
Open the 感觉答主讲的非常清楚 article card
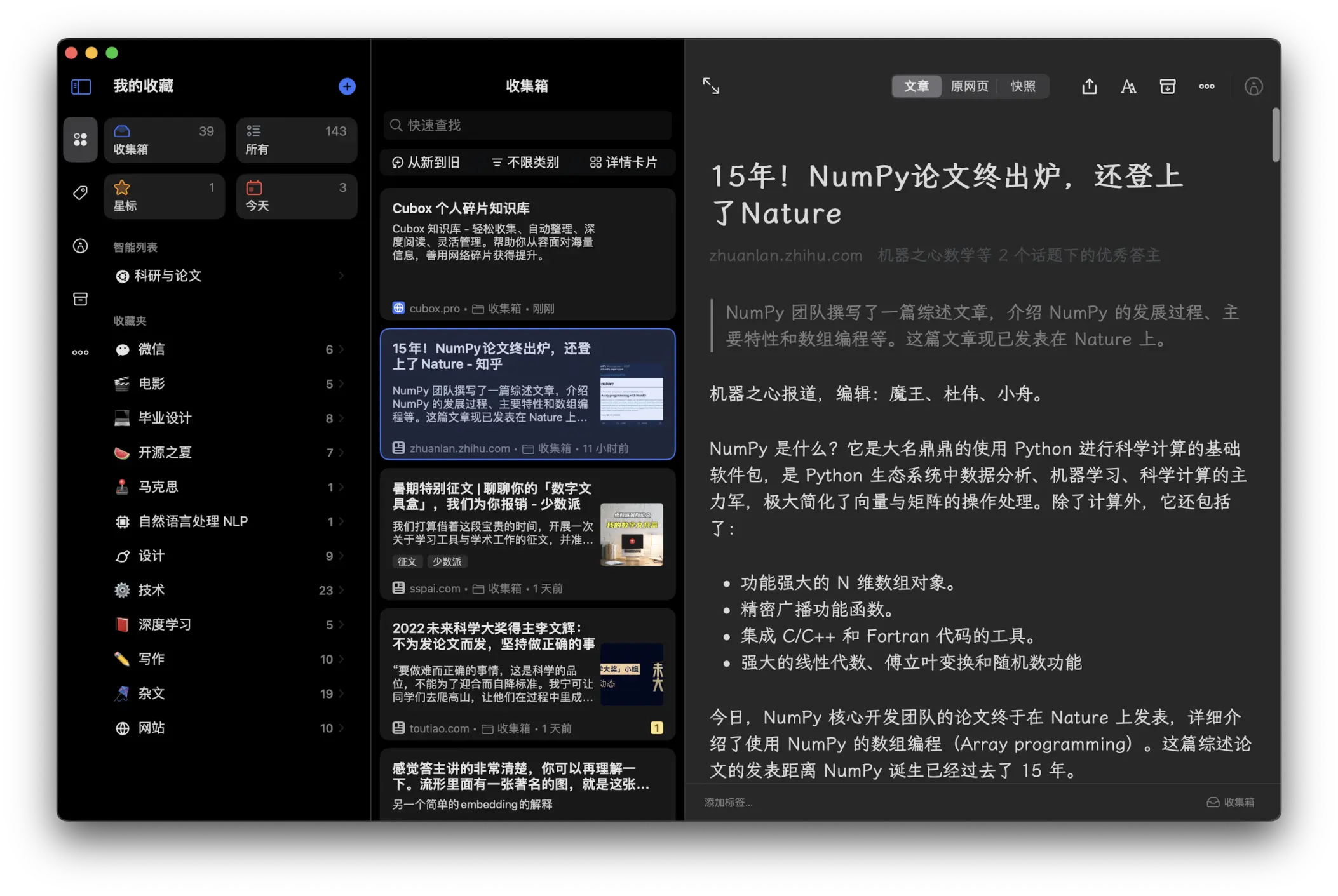pyautogui.click(x=527, y=785)
